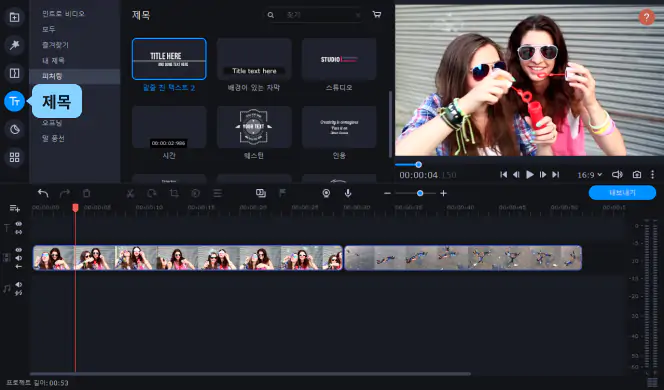Step forward one frame
The height and width of the screenshot is (390, 664).
point(542,174)
